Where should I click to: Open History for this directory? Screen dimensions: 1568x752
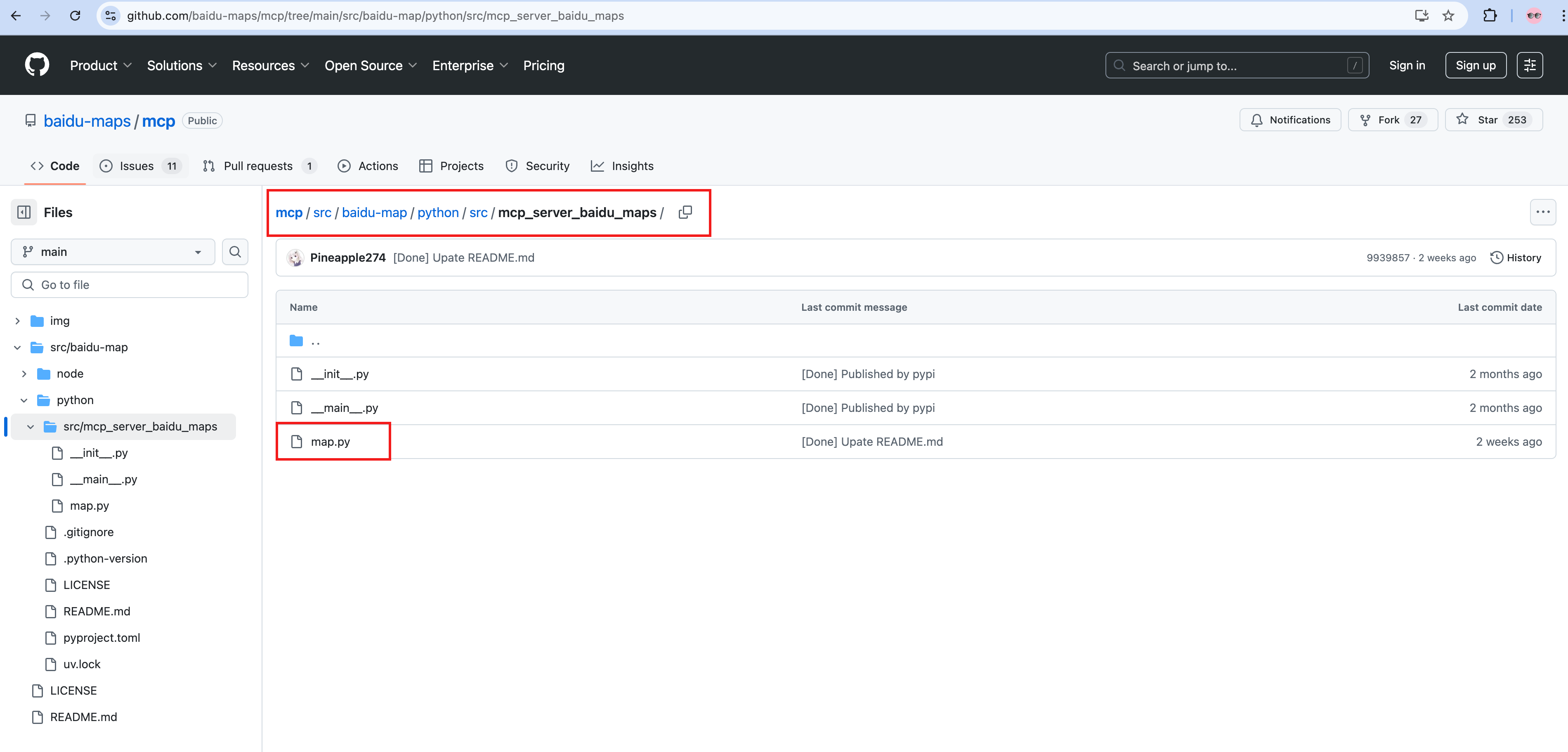click(1516, 258)
